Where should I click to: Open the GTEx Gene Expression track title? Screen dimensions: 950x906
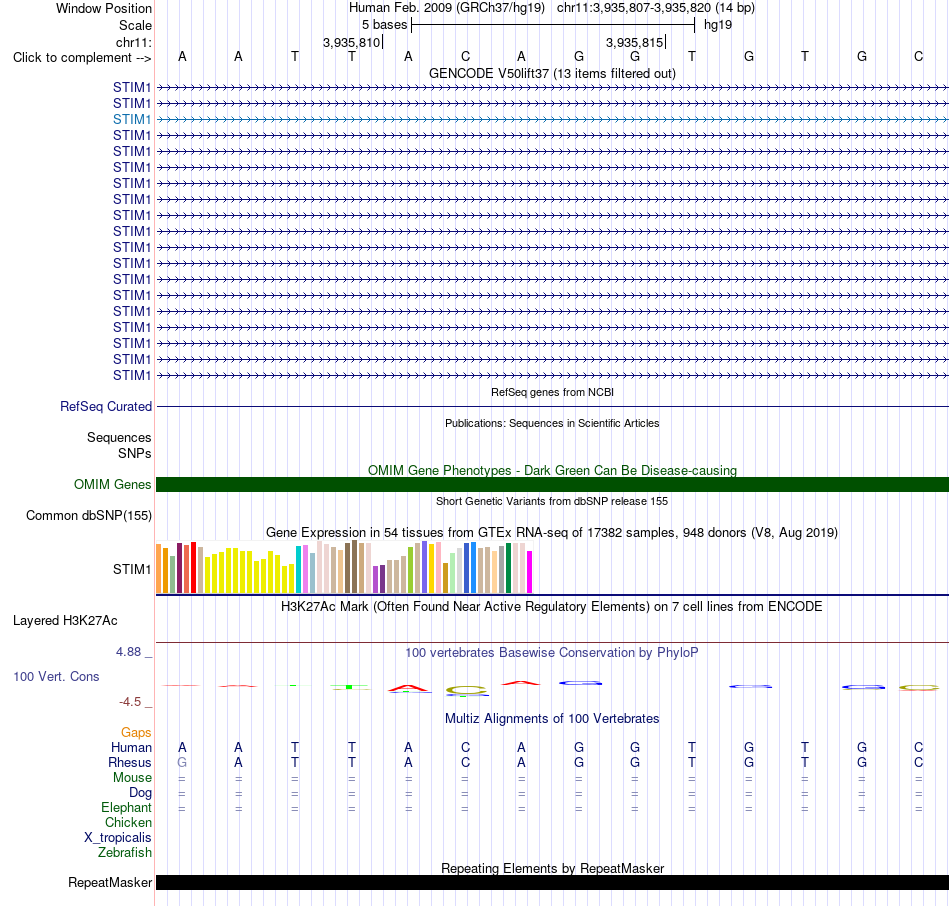coord(552,533)
